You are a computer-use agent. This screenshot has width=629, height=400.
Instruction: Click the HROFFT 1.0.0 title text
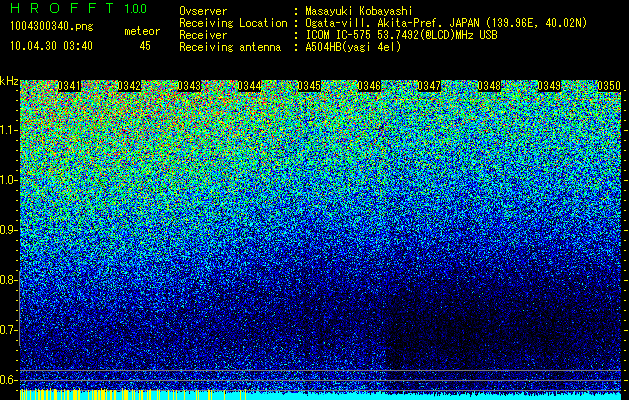(x=79, y=8)
